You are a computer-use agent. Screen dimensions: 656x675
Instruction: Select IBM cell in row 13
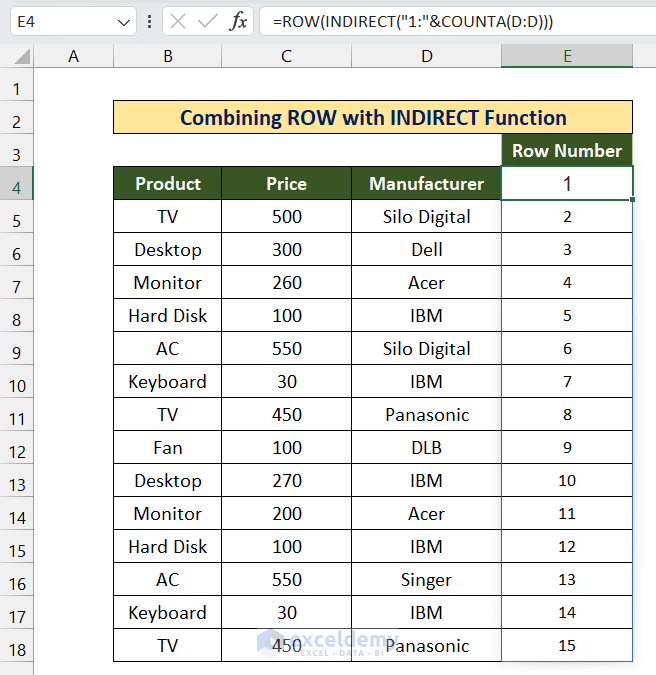coord(427,480)
